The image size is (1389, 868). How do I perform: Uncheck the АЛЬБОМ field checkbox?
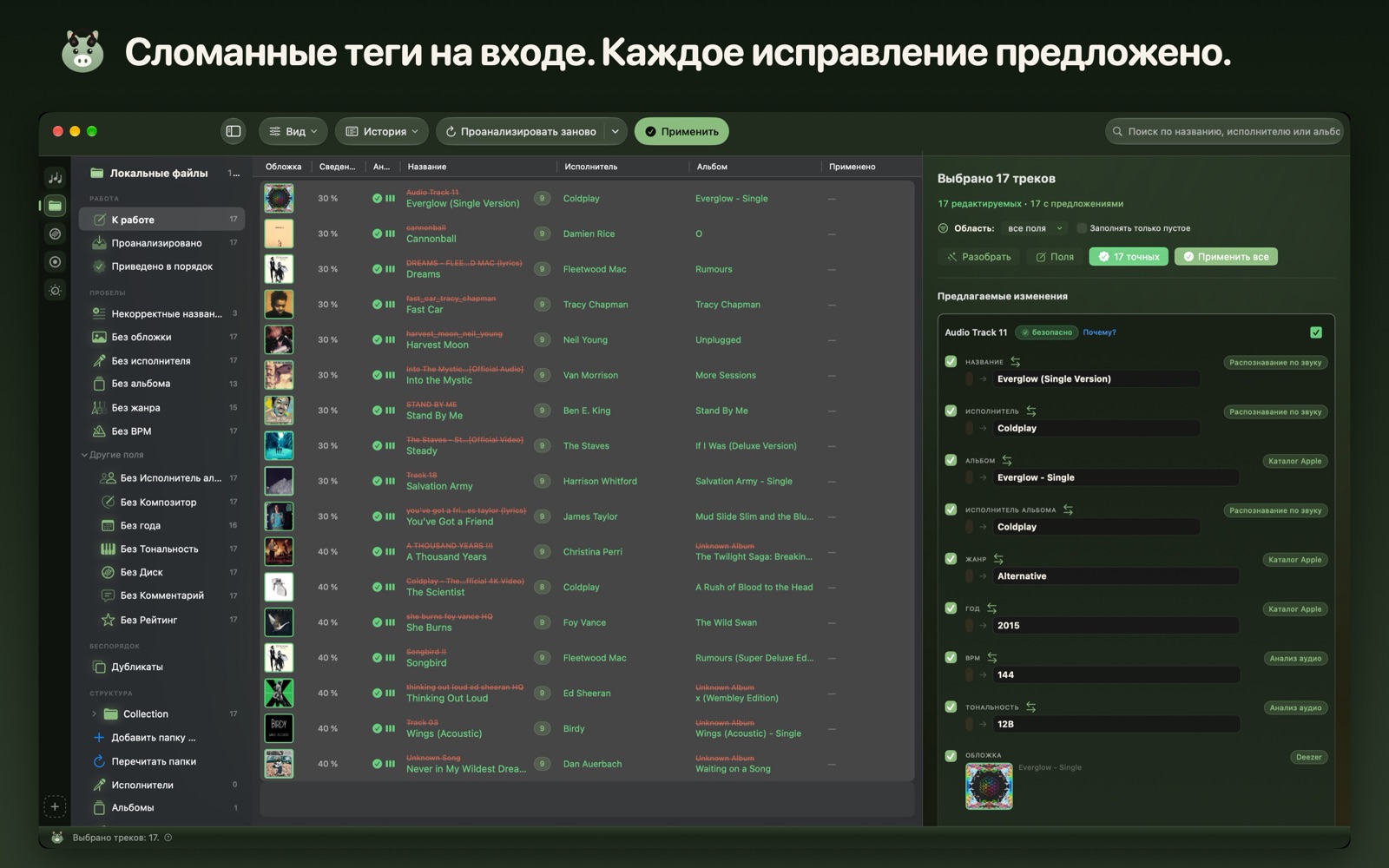(x=951, y=460)
